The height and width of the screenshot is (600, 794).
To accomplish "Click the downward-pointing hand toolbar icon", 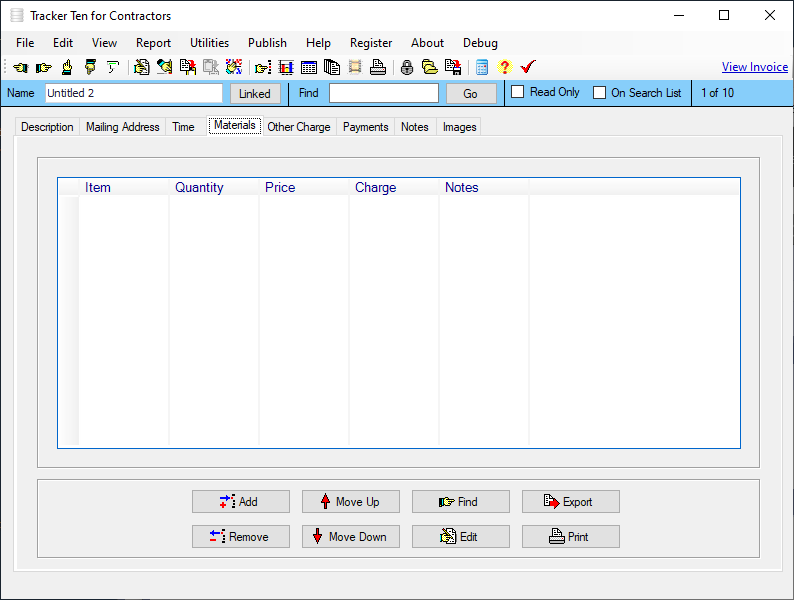I will click(x=90, y=67).
